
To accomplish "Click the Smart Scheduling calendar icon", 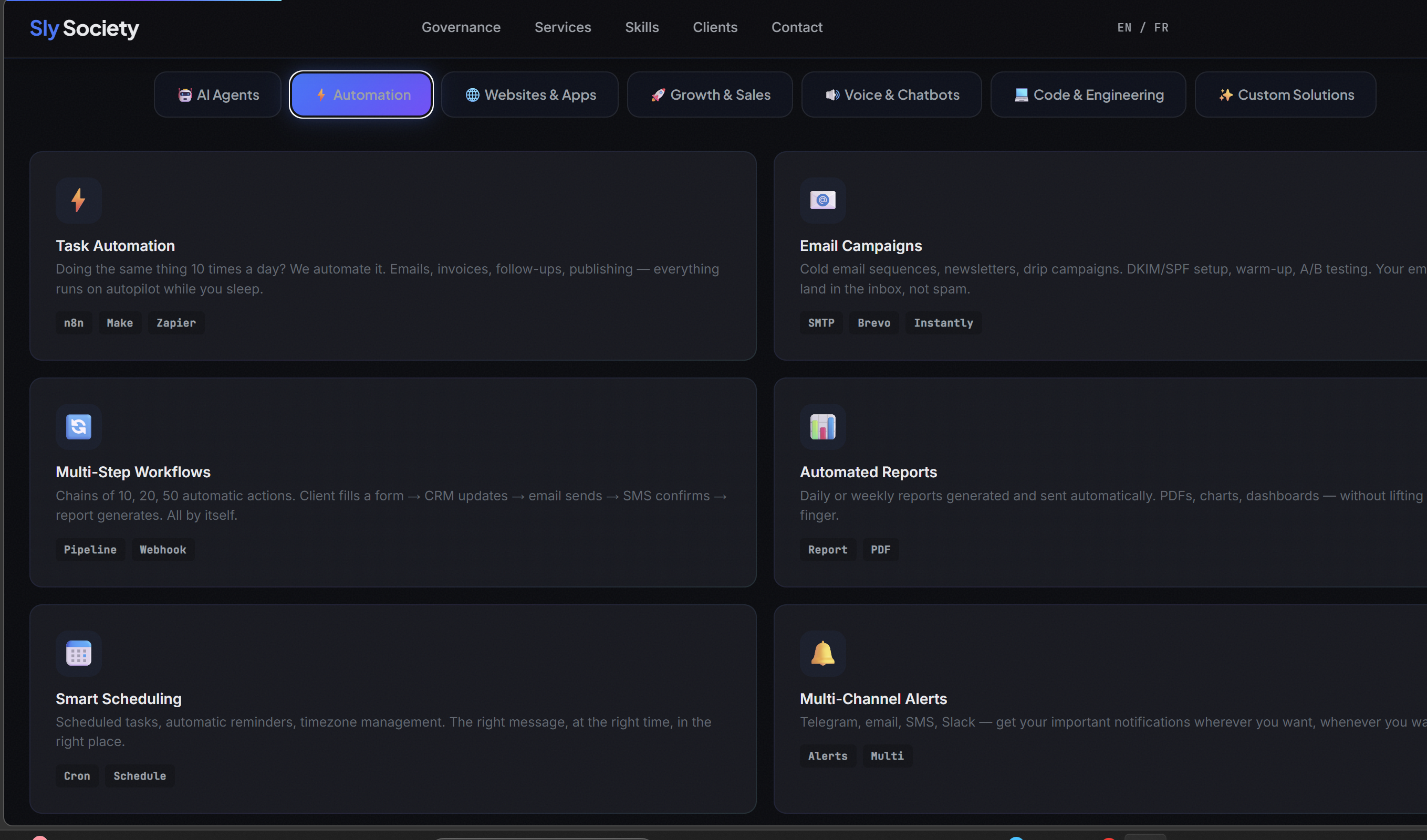I will point(78,653).
